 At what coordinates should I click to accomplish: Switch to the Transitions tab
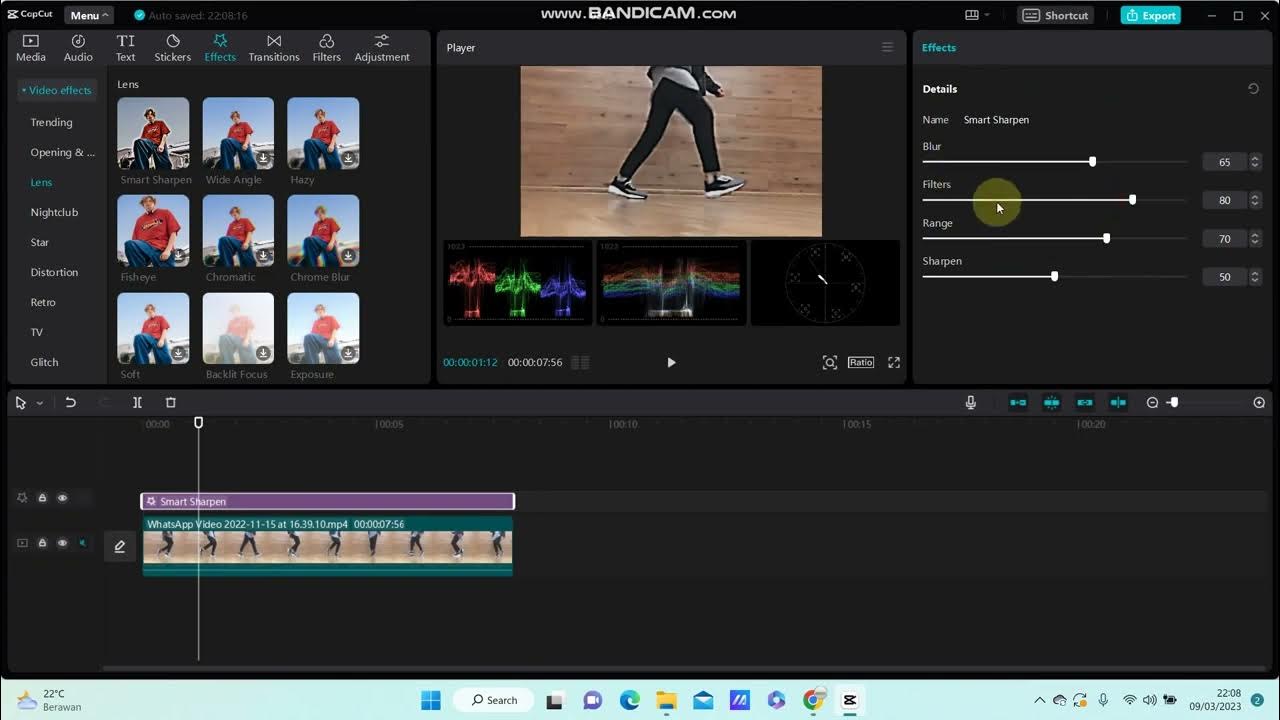point(273,47)
